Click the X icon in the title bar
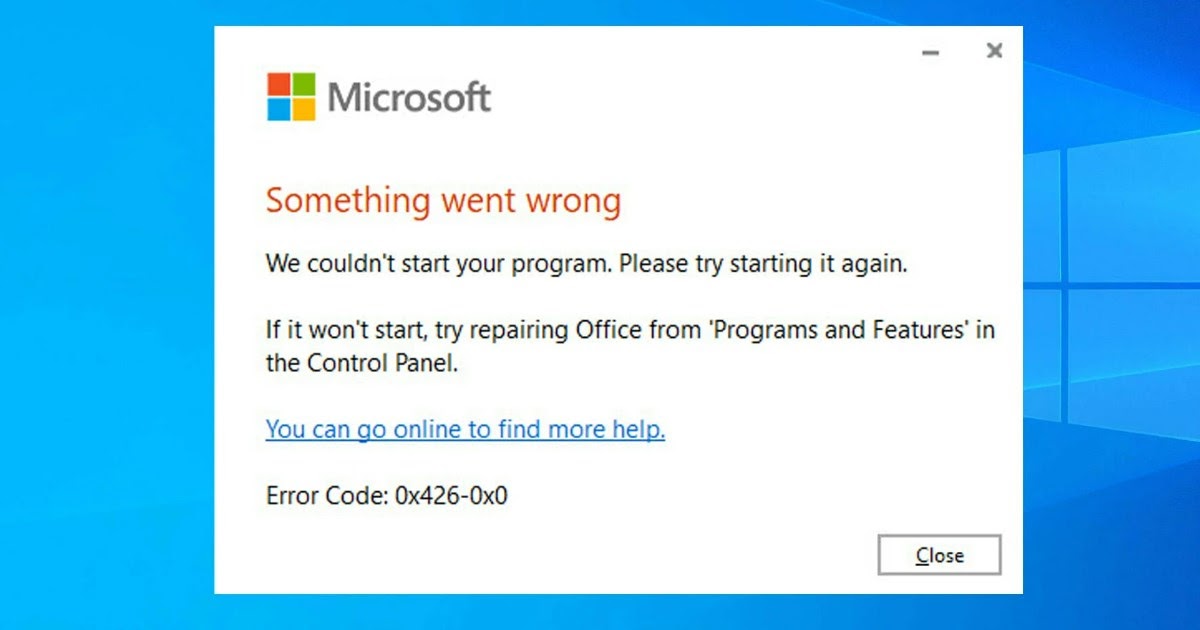 click(x=995, y=50)
